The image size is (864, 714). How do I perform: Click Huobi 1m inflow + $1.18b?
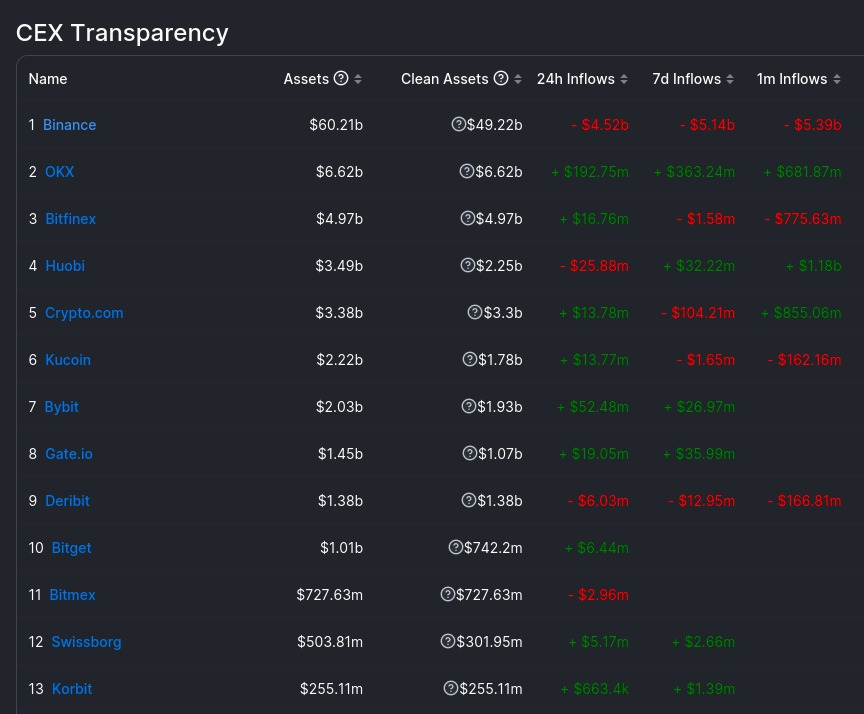coord(814,266)
